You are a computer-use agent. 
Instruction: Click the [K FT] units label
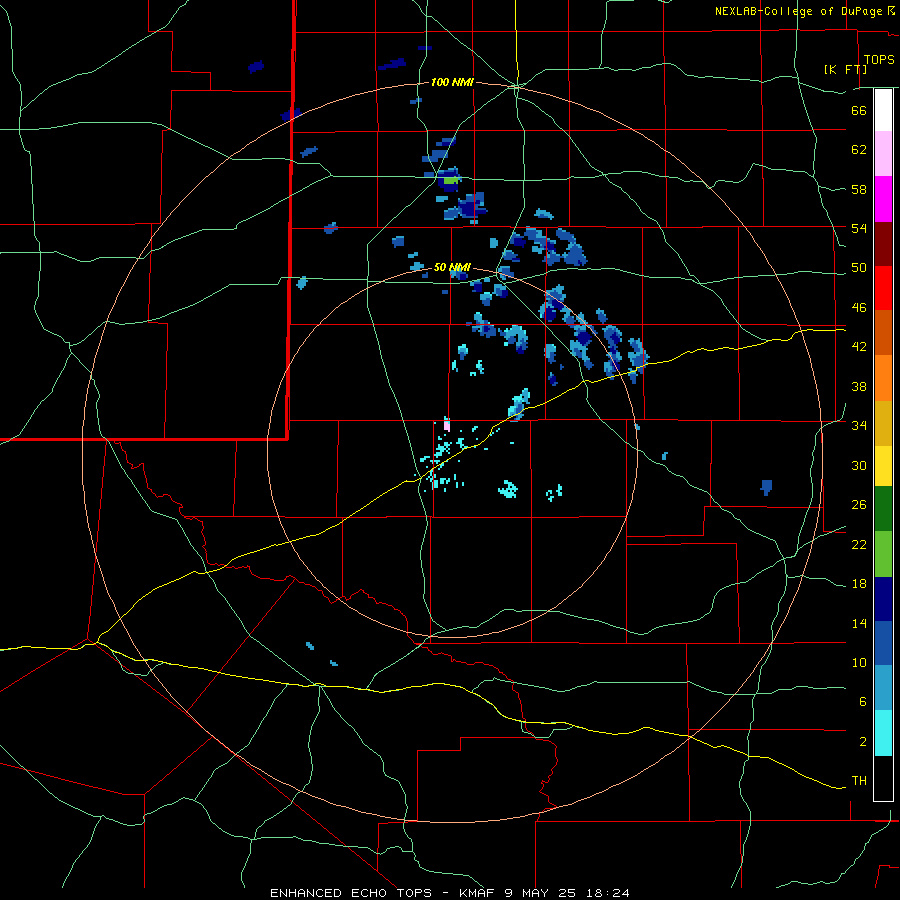coord(845,69)
